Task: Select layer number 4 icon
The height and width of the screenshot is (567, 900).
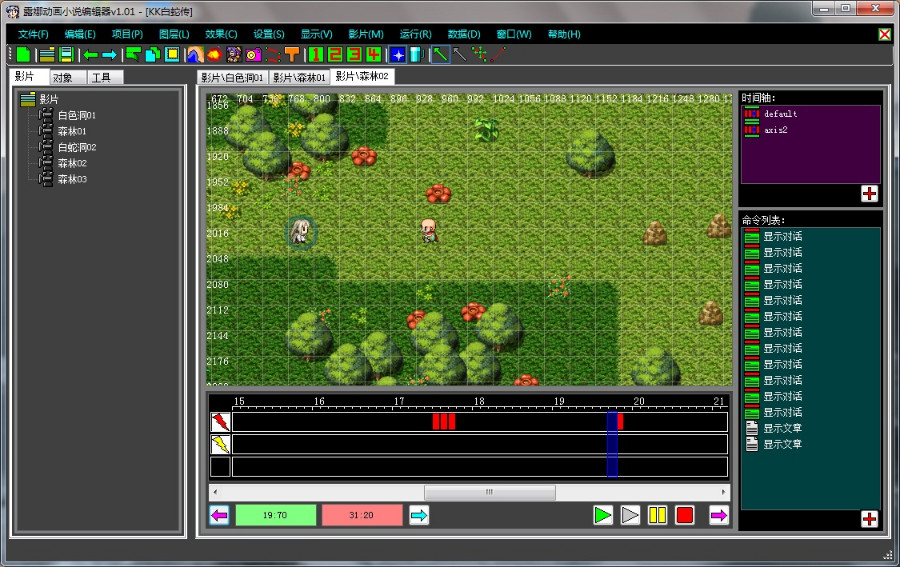Action: (x=374, y=55)
